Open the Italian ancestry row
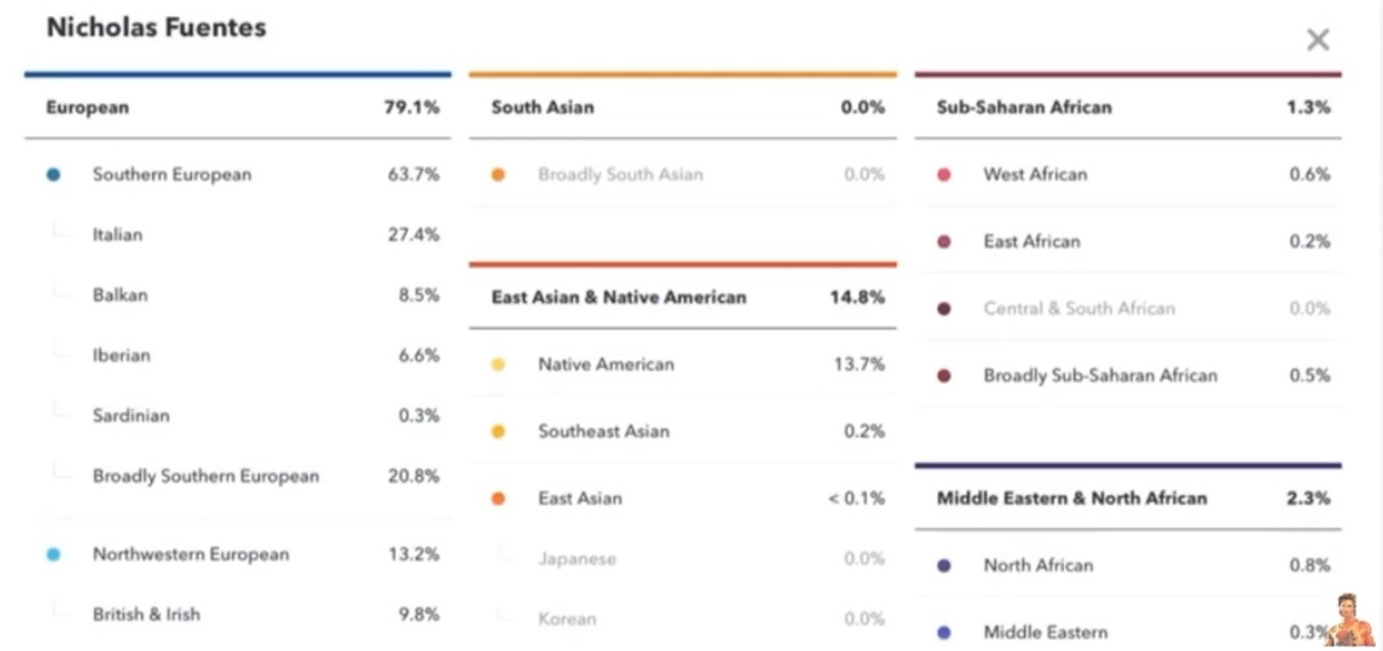This screenshot has width=1383, height=651. pos(238,235)
